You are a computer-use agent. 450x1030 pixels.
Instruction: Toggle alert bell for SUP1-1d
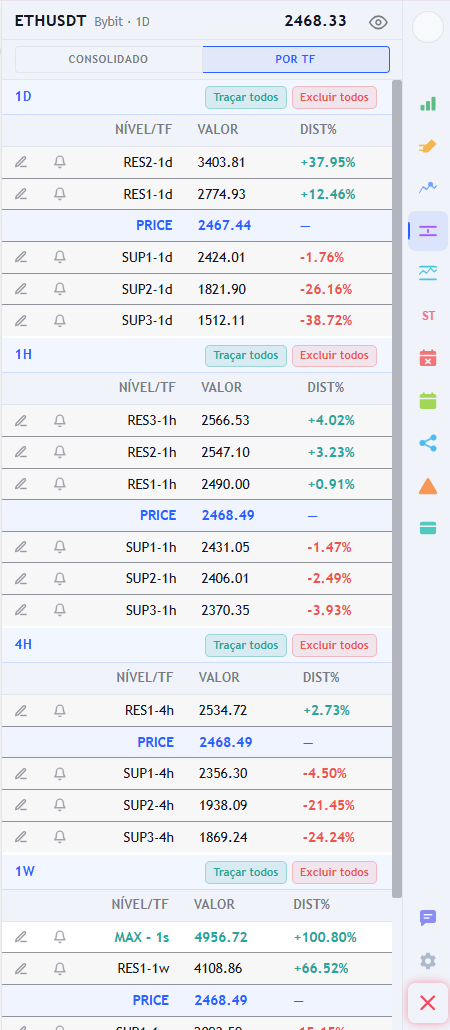tap(60, 257)
